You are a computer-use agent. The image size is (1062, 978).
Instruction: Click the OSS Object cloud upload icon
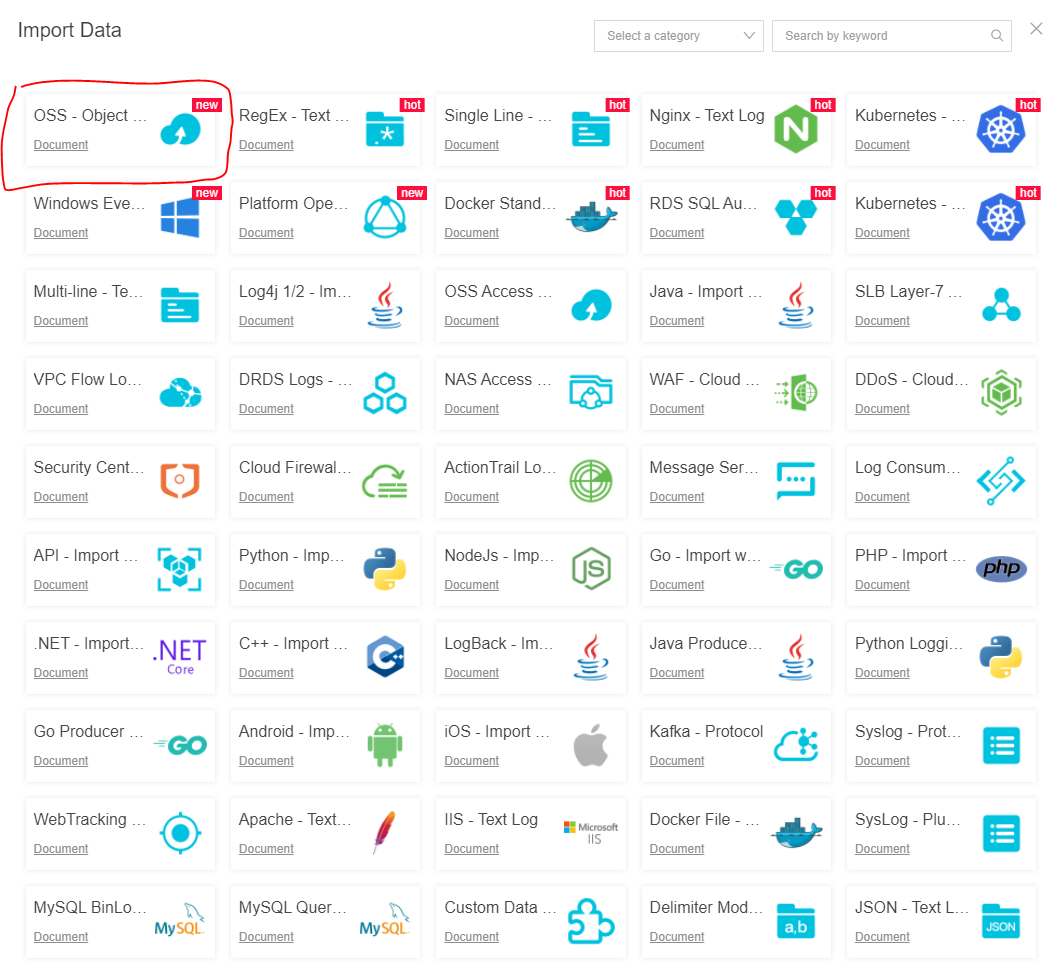tap(180, 129)
